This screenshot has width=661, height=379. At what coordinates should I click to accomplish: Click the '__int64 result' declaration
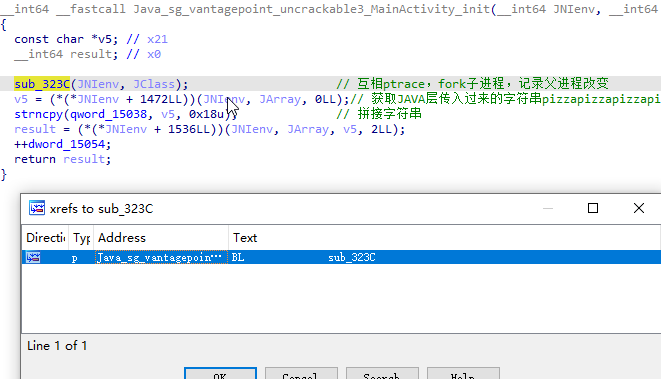pyautogui.click(x=66, y=54)
